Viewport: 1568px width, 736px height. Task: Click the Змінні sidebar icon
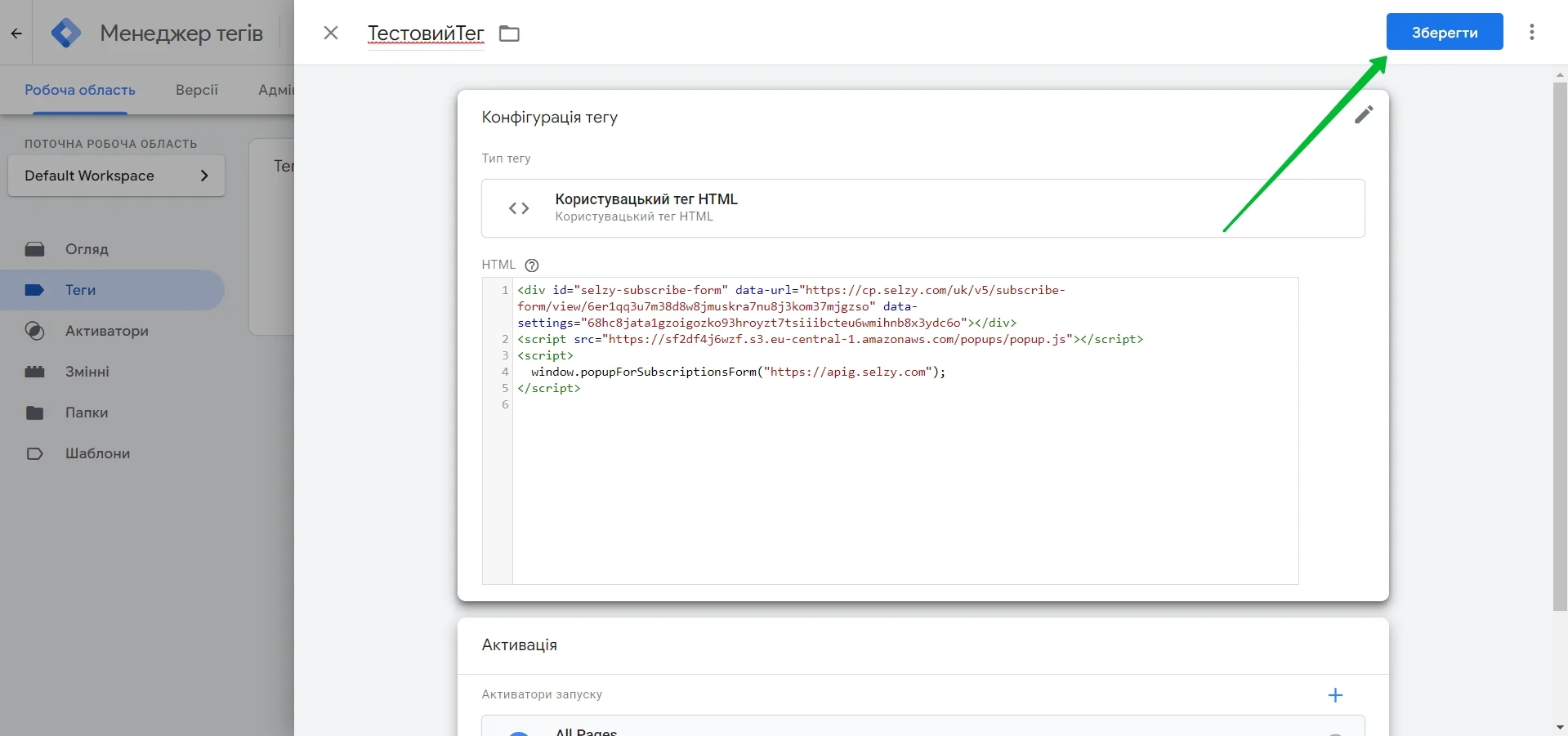coord(34,372)
